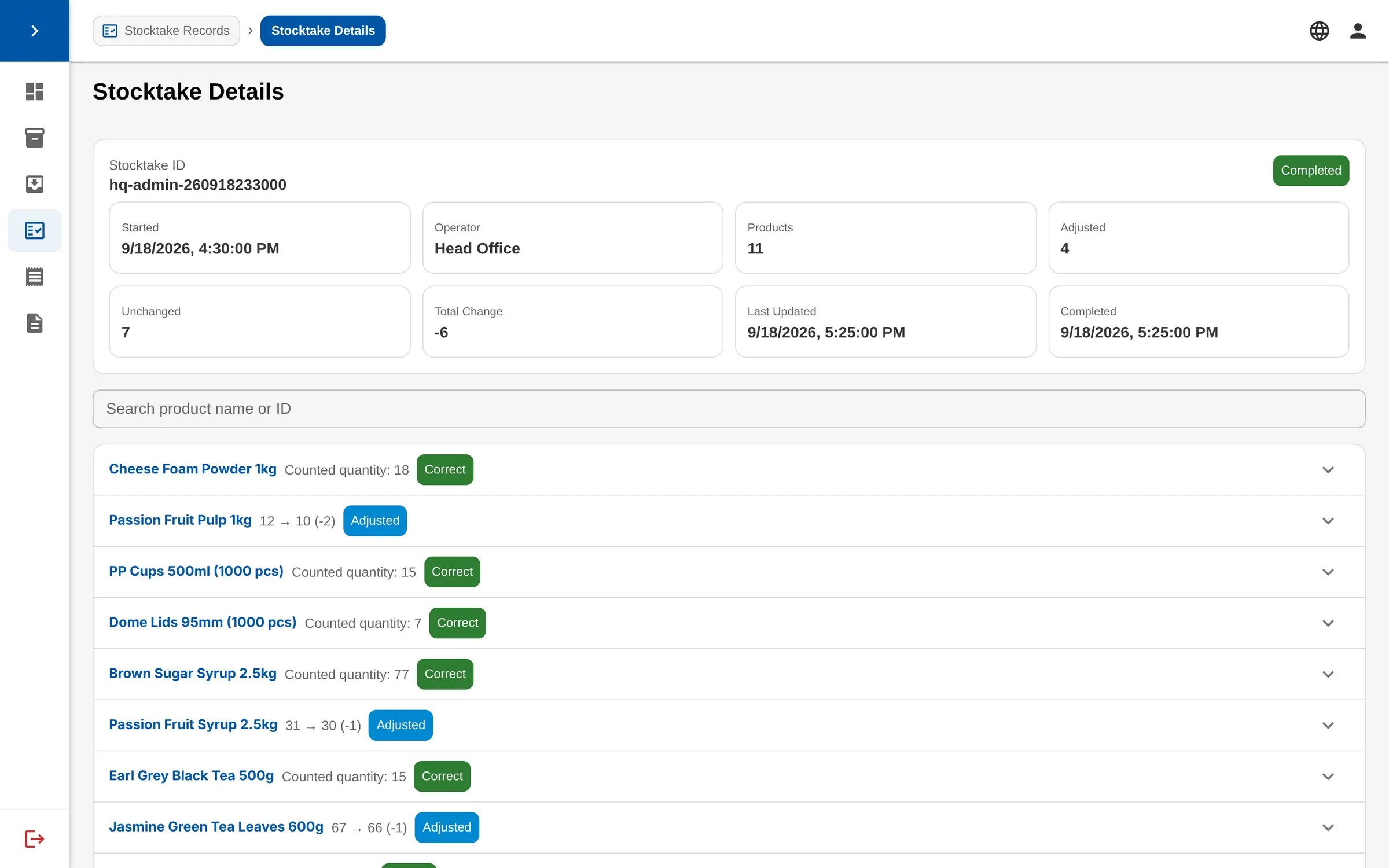Click the Correct badge on Cheese Foam Powder
Image resolution: width=1389 pixels, height=868 pixels.
(444, 470)
